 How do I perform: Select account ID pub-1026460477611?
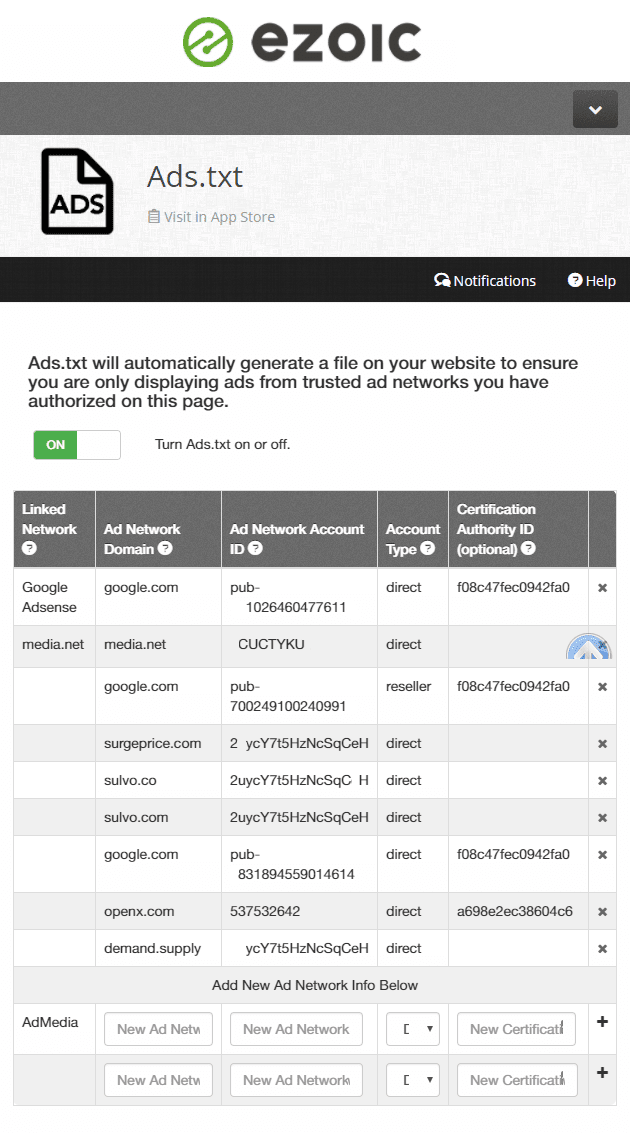tap(288, 598)
